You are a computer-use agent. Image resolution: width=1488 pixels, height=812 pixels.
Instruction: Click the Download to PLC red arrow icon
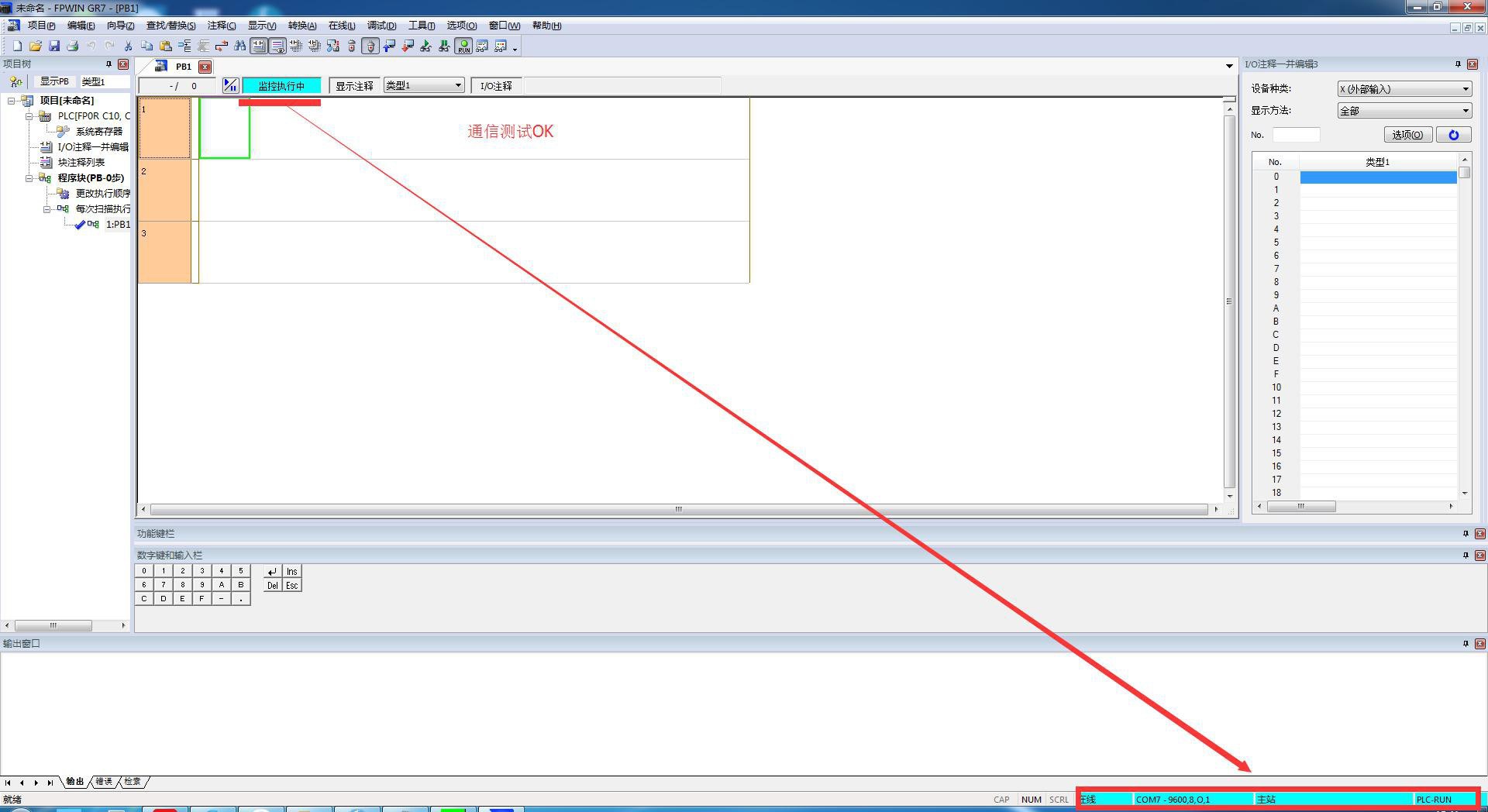pos(408,46)
